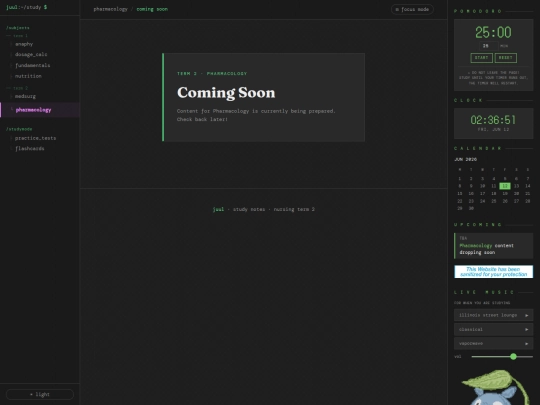Play the vaporwave music station

pos(493,343)
